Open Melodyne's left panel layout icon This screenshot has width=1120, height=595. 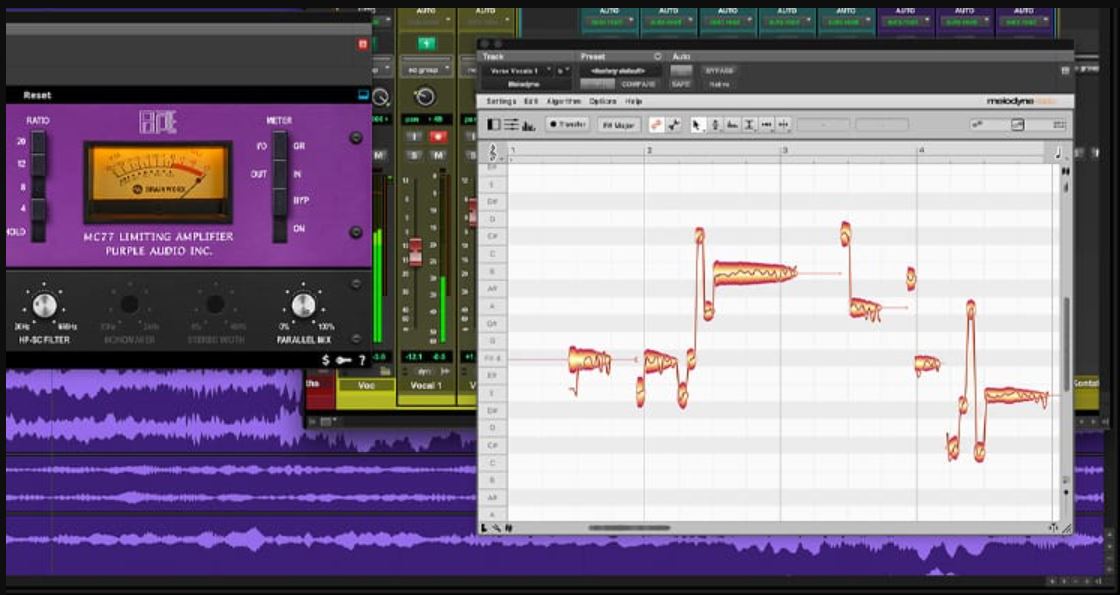pyautogui.click(x=494, y=125)
